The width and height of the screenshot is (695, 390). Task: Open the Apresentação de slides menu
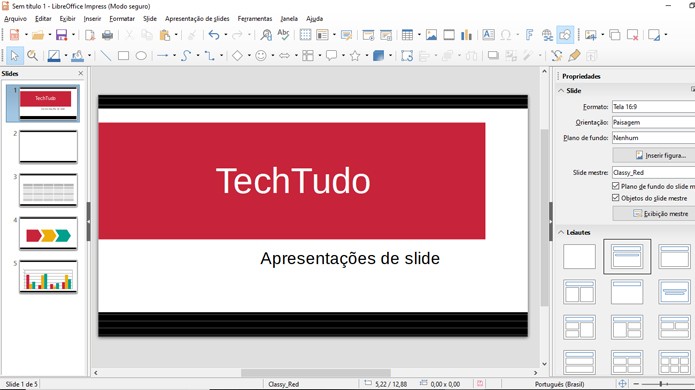(x=197, y=19)
